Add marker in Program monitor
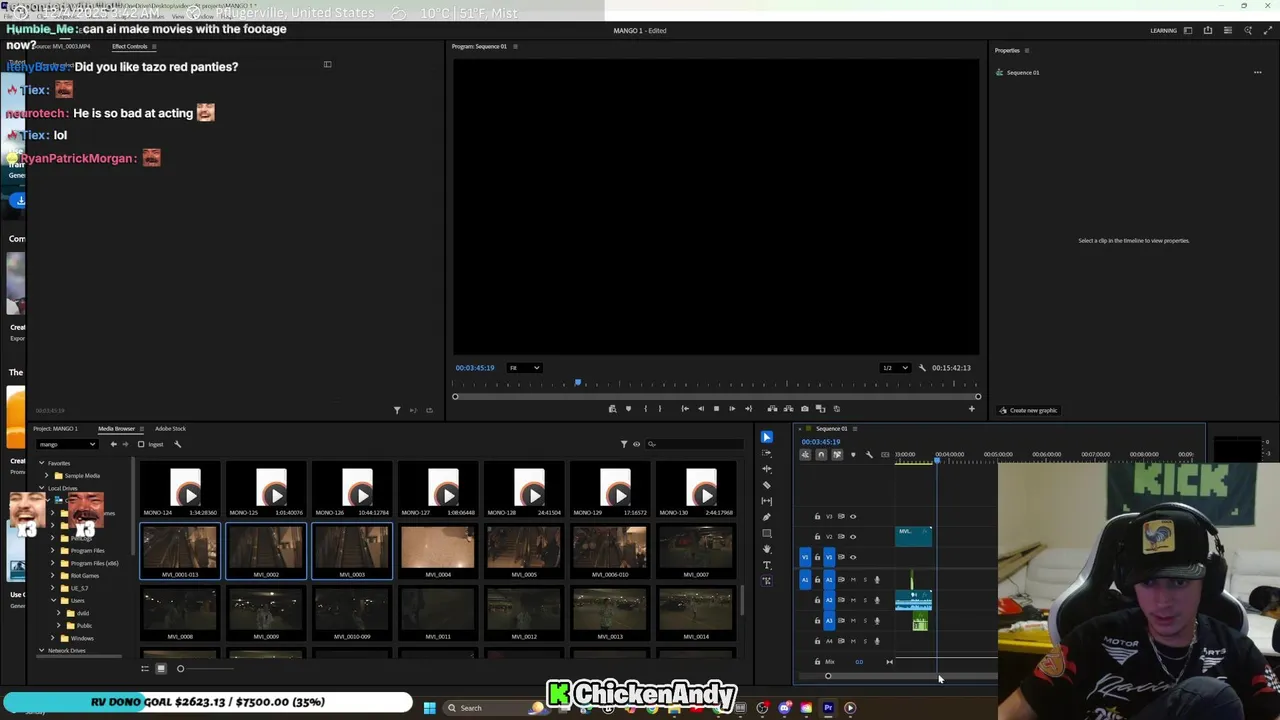This screenshot has height=720, width=1280. [x=628, y=408]
